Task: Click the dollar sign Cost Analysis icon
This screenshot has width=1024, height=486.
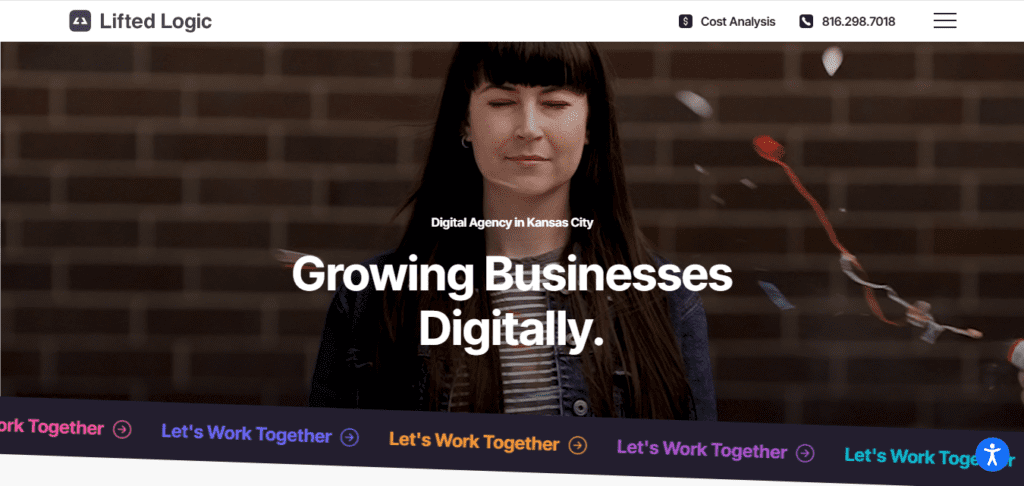Action: [685, 22]
